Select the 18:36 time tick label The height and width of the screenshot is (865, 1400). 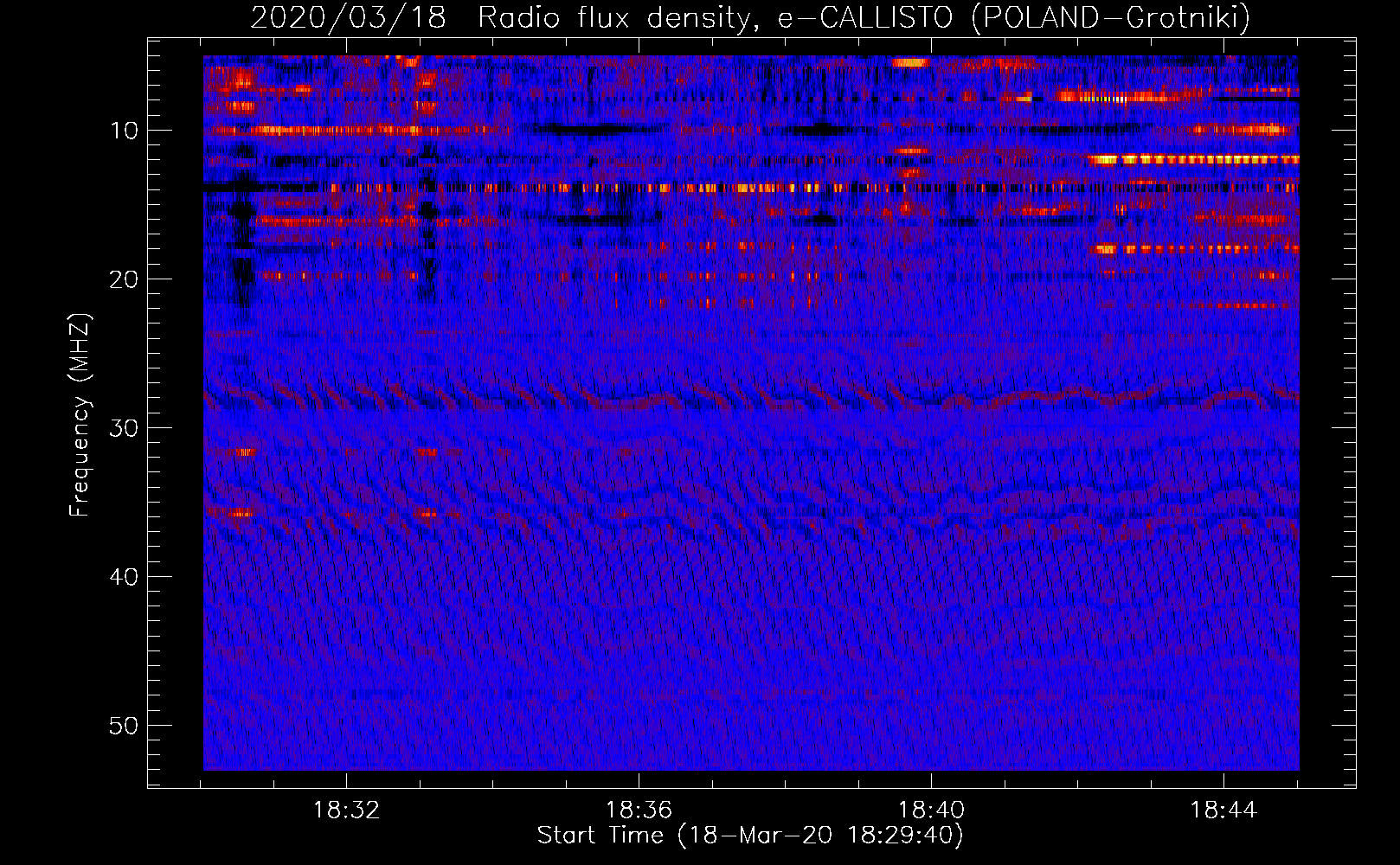click(x=639, y=811)
